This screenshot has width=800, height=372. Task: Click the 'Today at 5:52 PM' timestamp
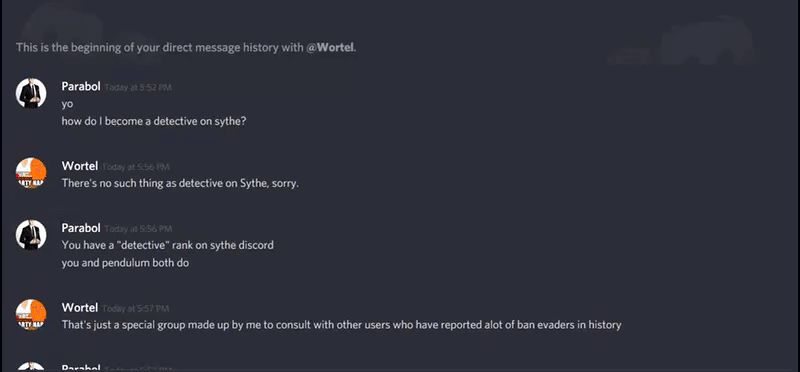tap(138, 88)
